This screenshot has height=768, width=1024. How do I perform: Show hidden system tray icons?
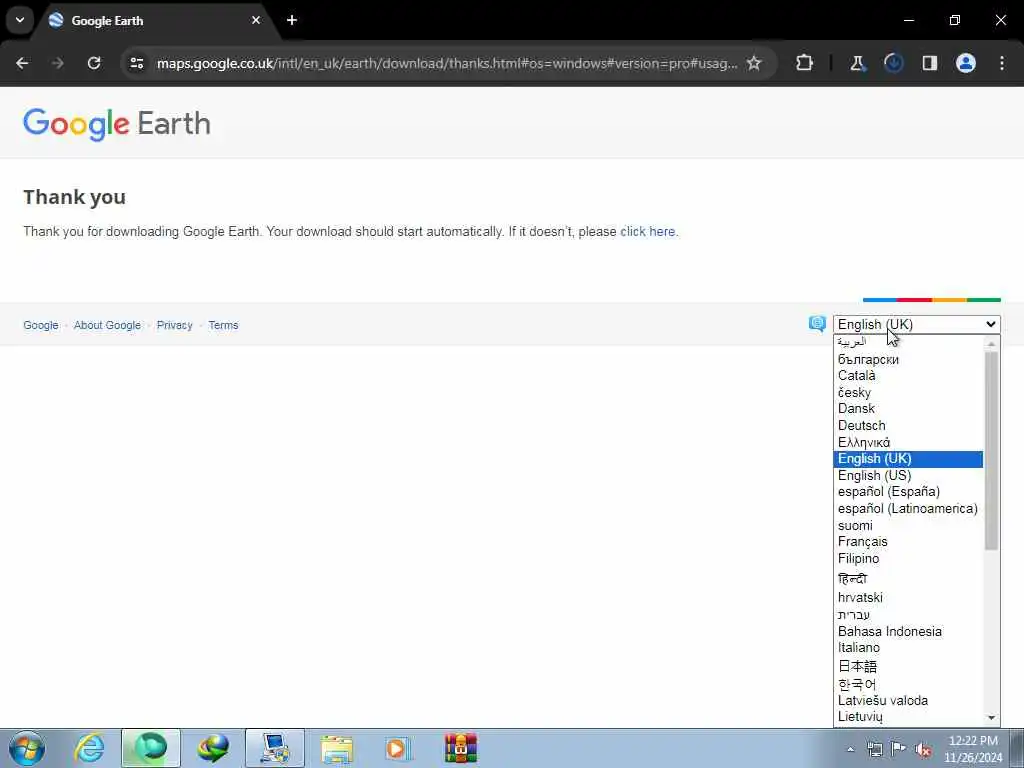850,749
